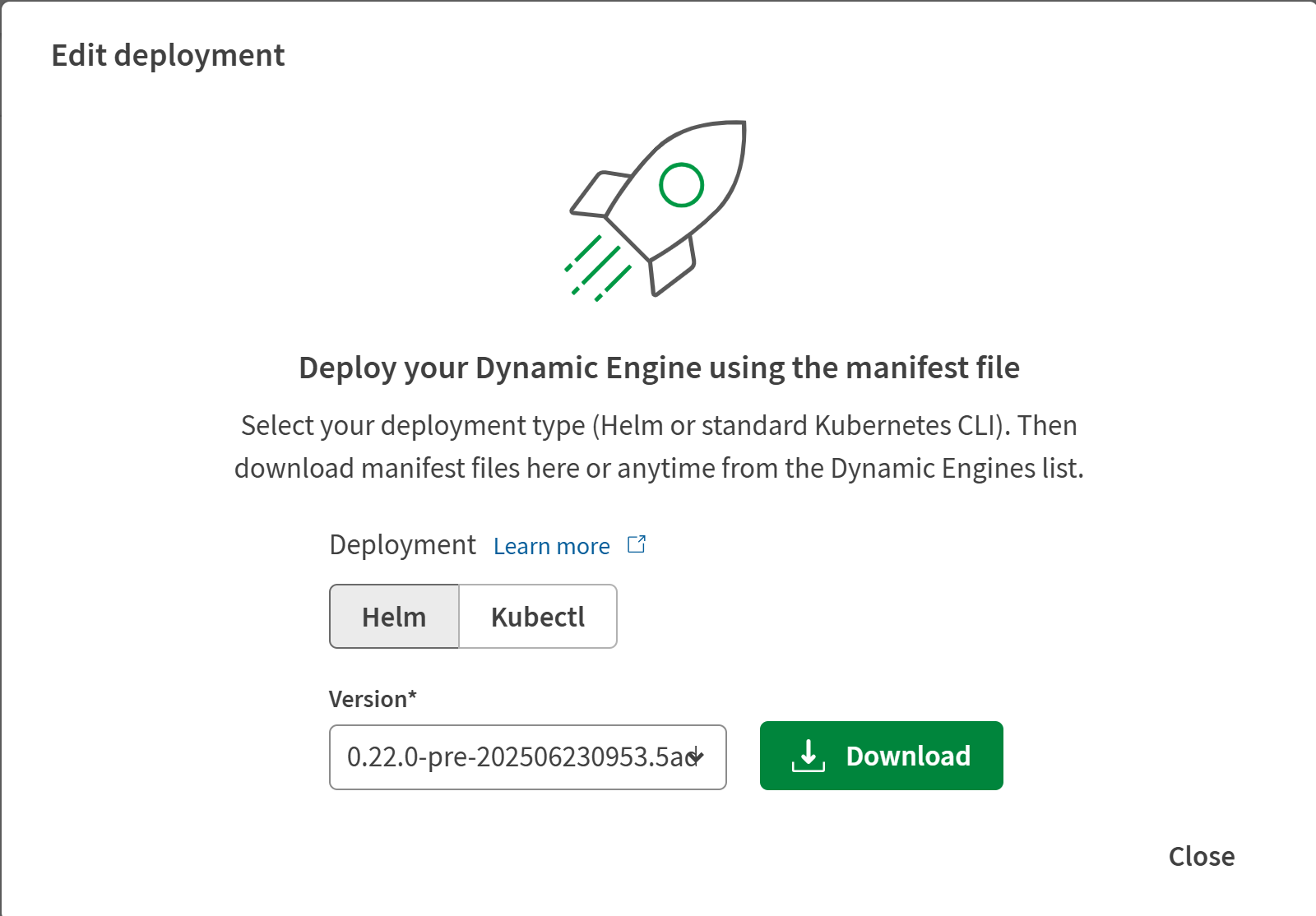Open the external link icon beside Learn more

(x=637, y=544)
